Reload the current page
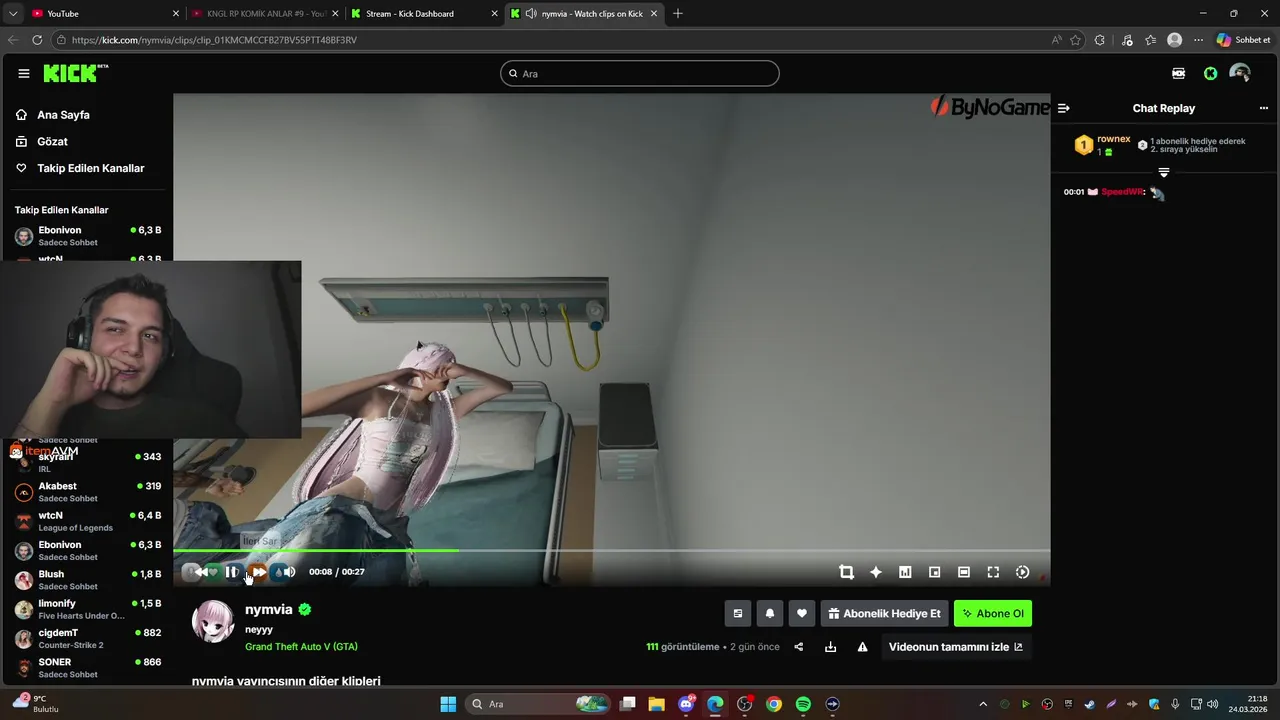Viewport: 1280px width, 720px height. (x=37, y=40)
